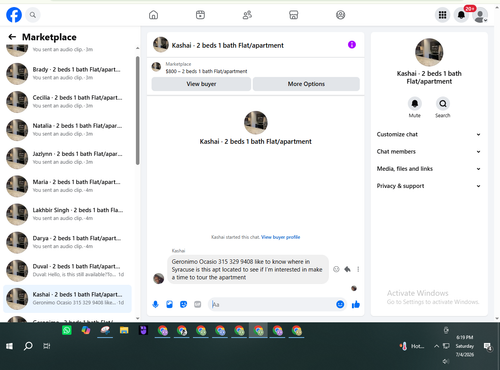Screen dimensions: 500x370
Task: Open more options for Kashai's message
Action: coord(358,269)
